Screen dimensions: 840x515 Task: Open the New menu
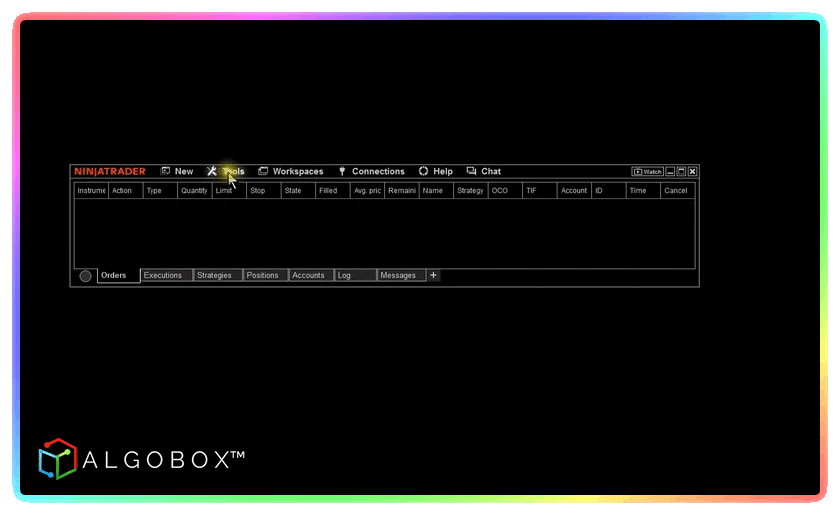(177, 172)
